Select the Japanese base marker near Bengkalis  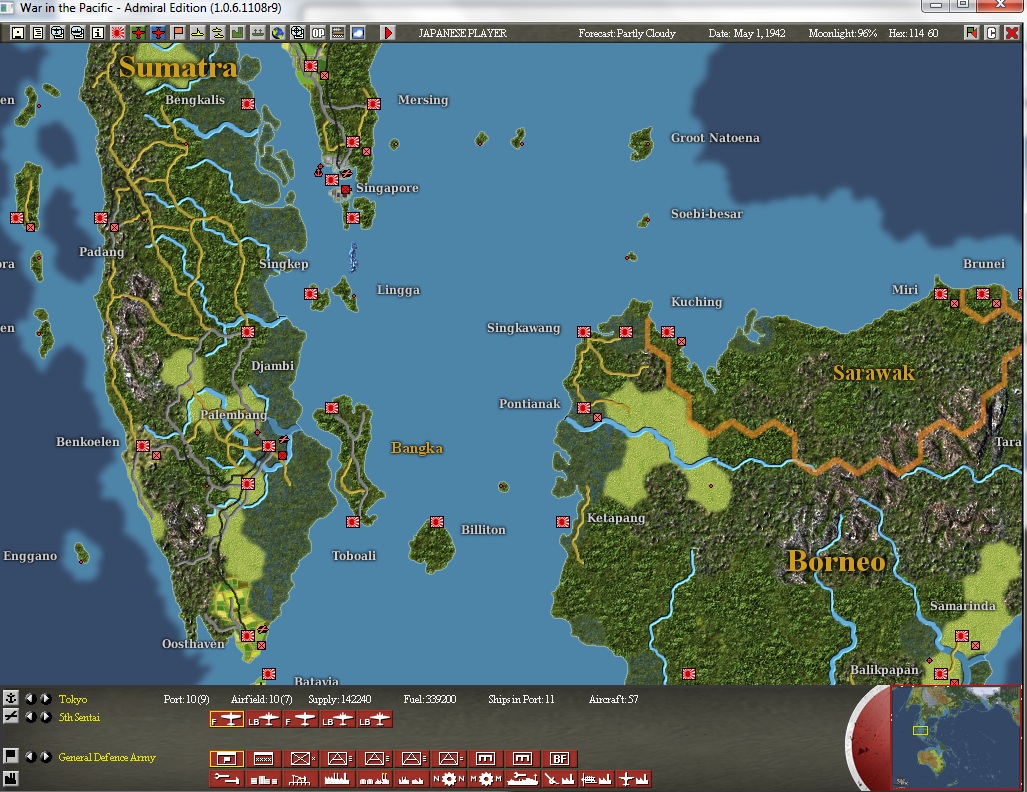click(248, 104)
